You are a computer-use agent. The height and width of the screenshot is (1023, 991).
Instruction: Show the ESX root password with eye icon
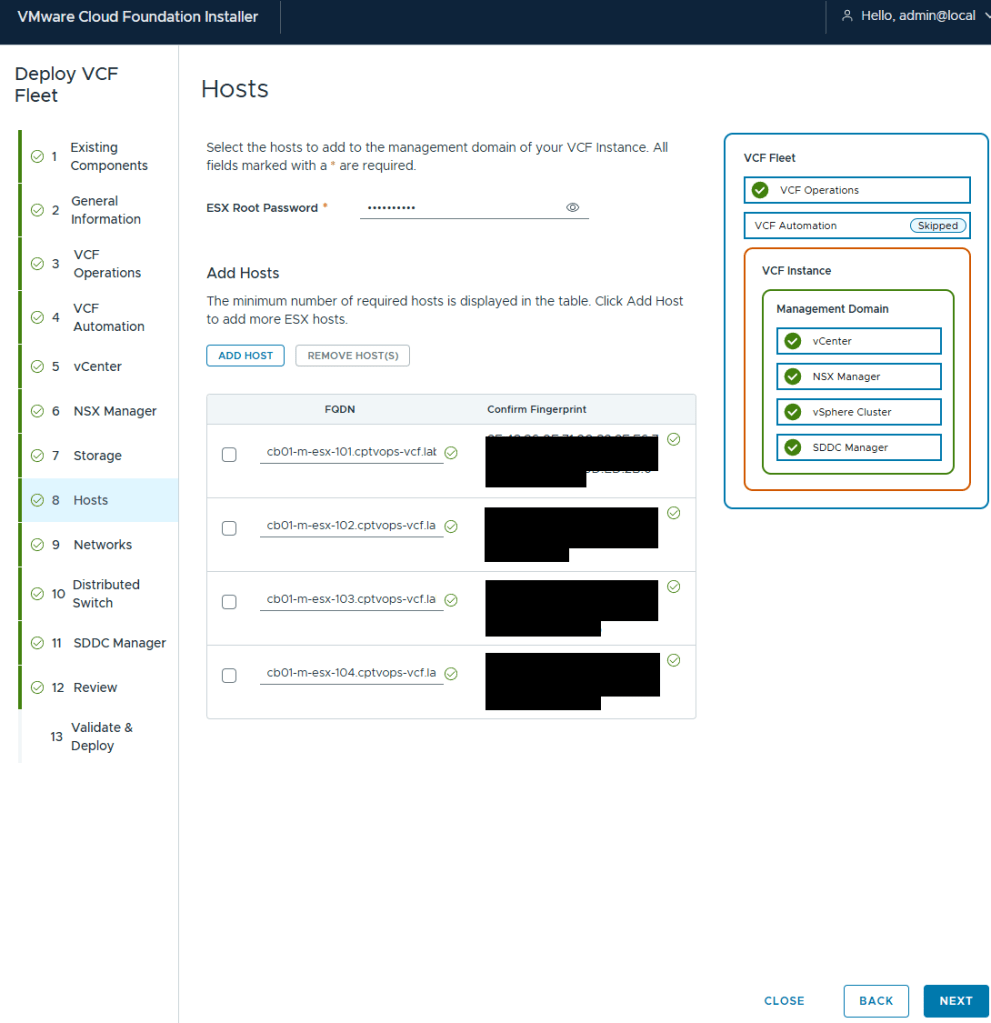point(572,207)
